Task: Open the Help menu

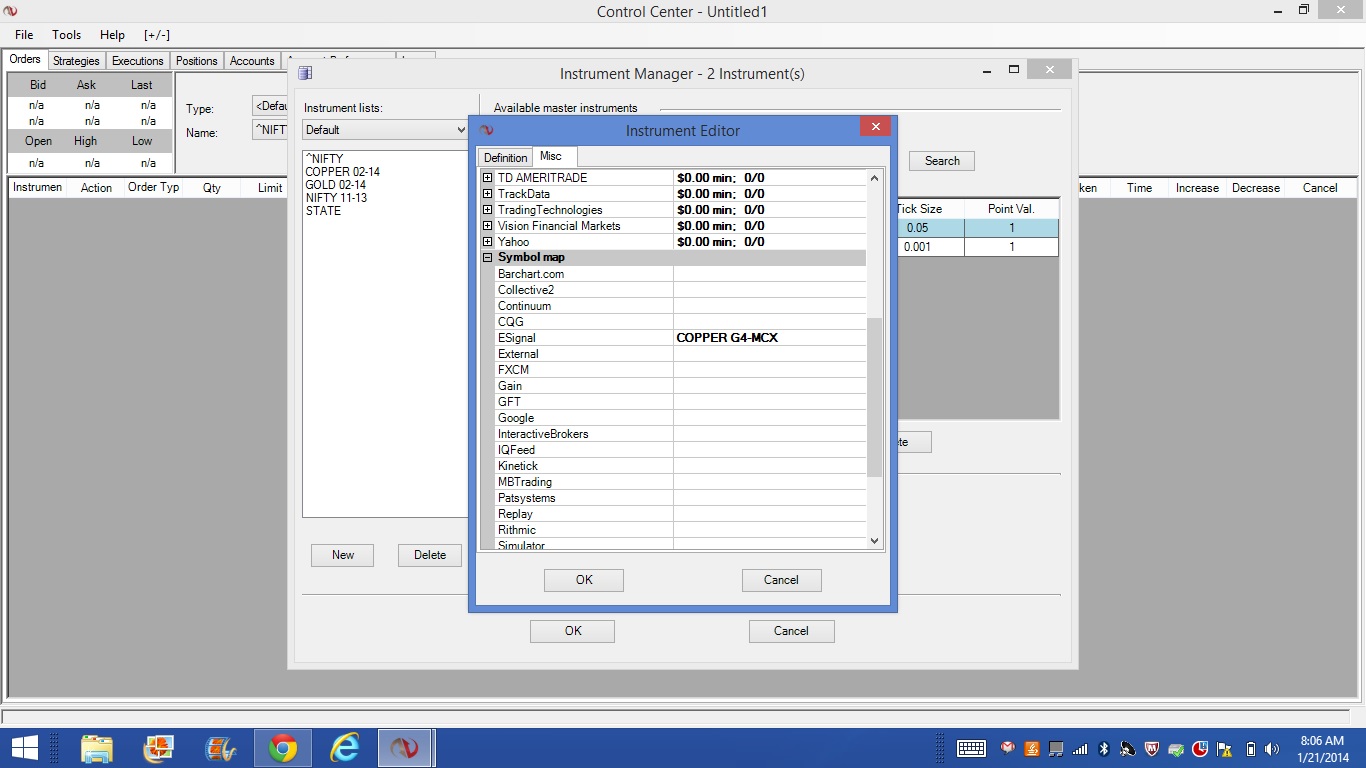Action: [112, 35]
